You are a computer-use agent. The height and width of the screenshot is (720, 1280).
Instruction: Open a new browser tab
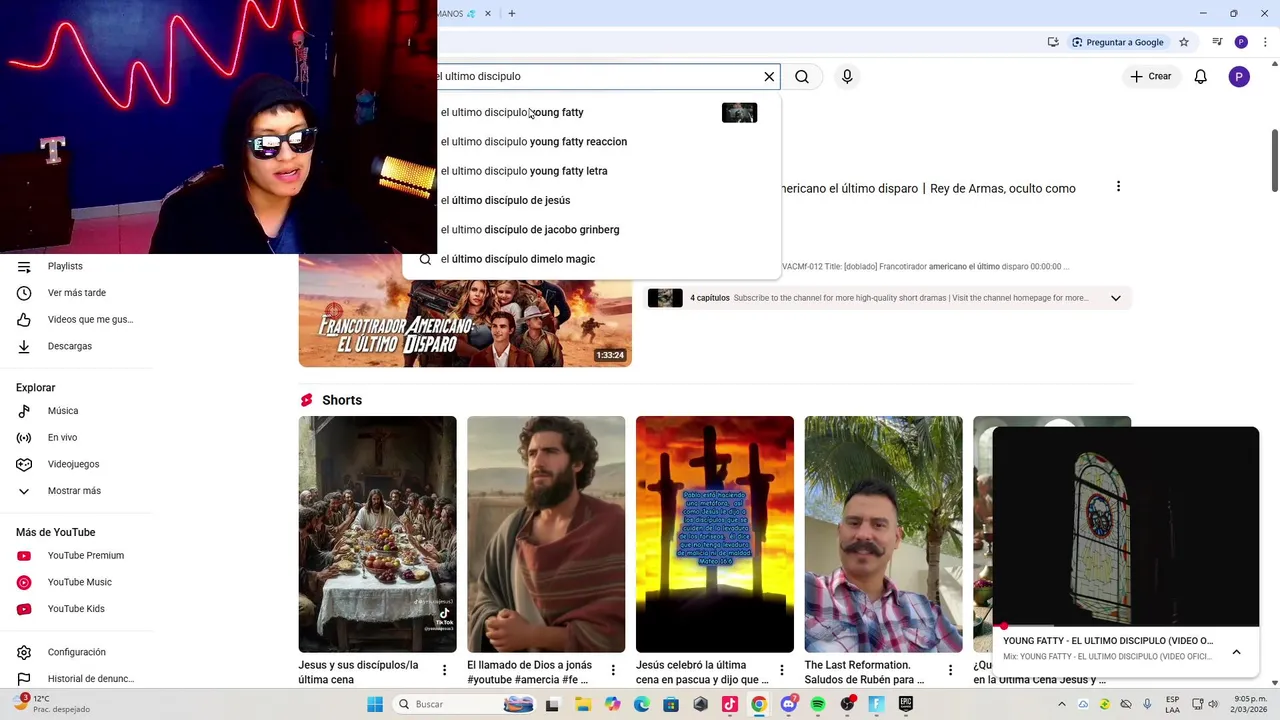click(x=511, y=13)
